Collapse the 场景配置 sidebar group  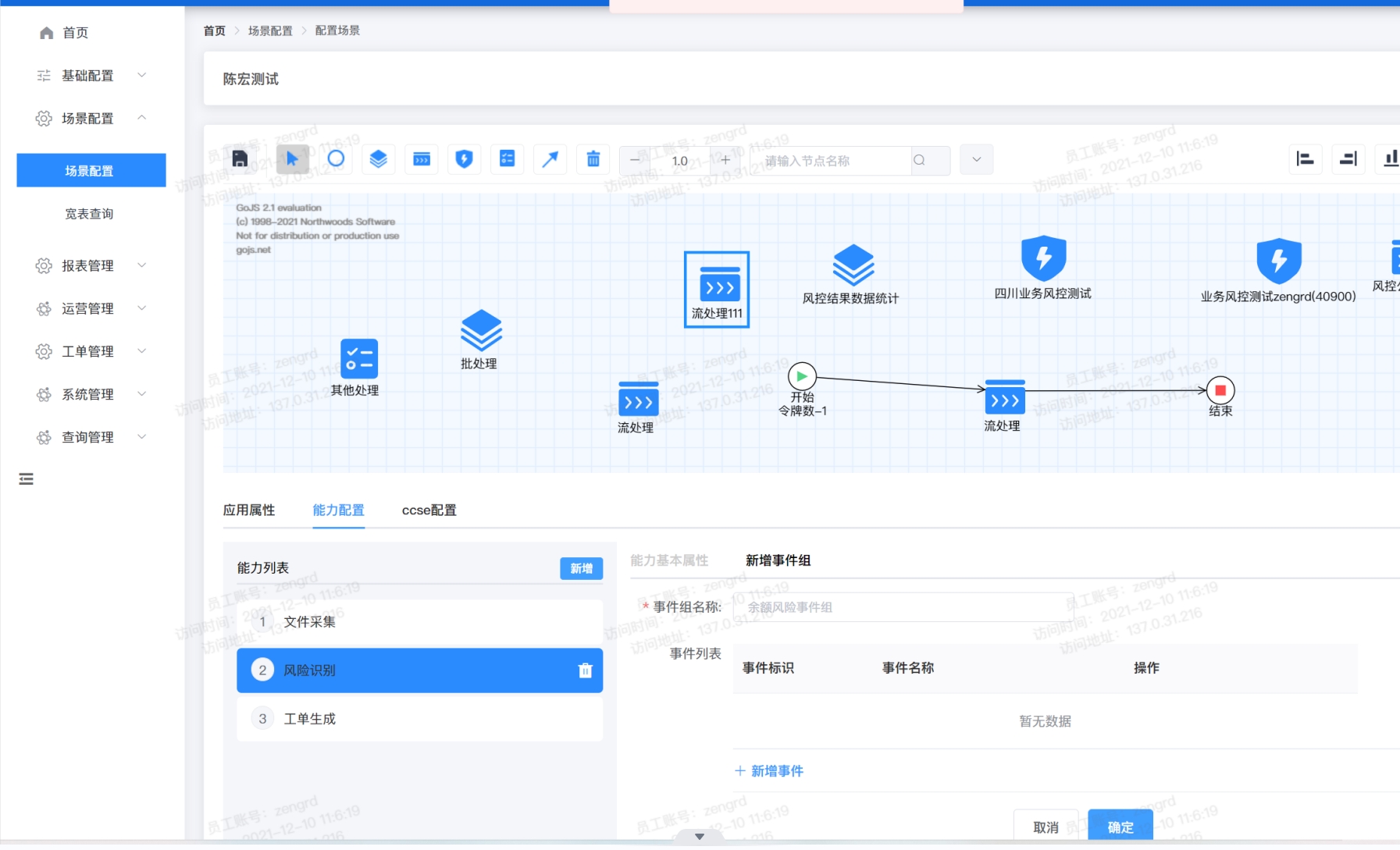92,119
